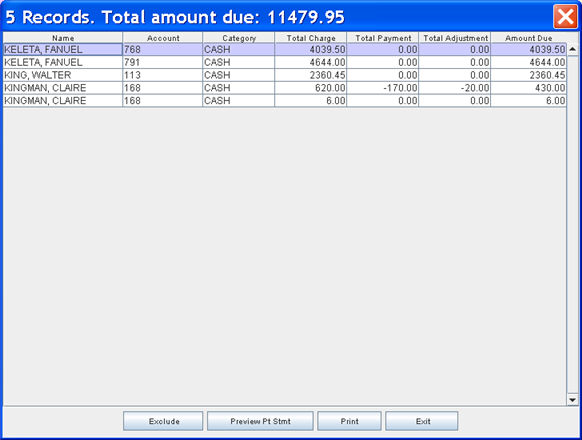
Task: Click the Total Adjustment column header
Action: [x=455, y=38]
